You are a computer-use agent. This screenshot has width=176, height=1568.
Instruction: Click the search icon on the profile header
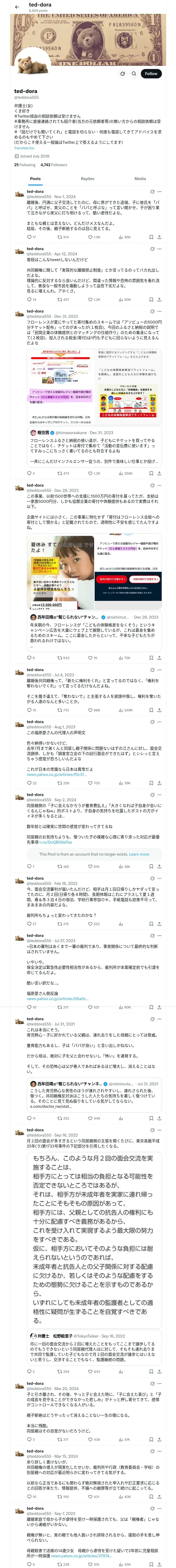point(133,74)
